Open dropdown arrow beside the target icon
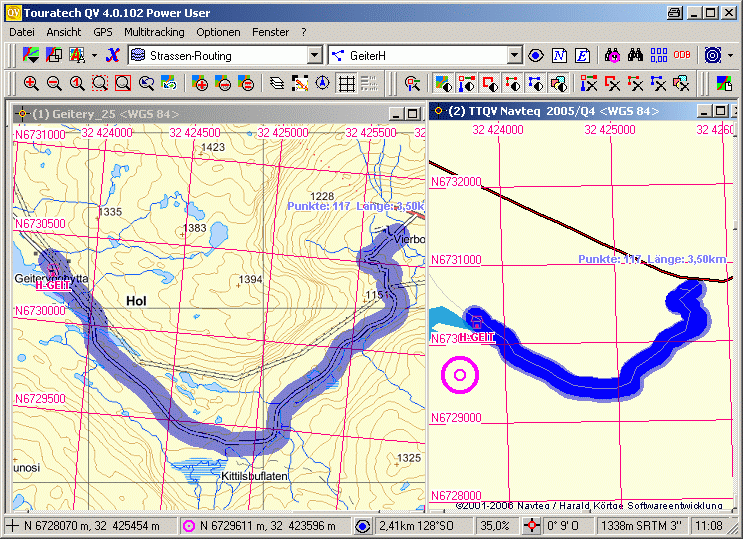This screenshot has width=743, height=539. tap(730, 55)
